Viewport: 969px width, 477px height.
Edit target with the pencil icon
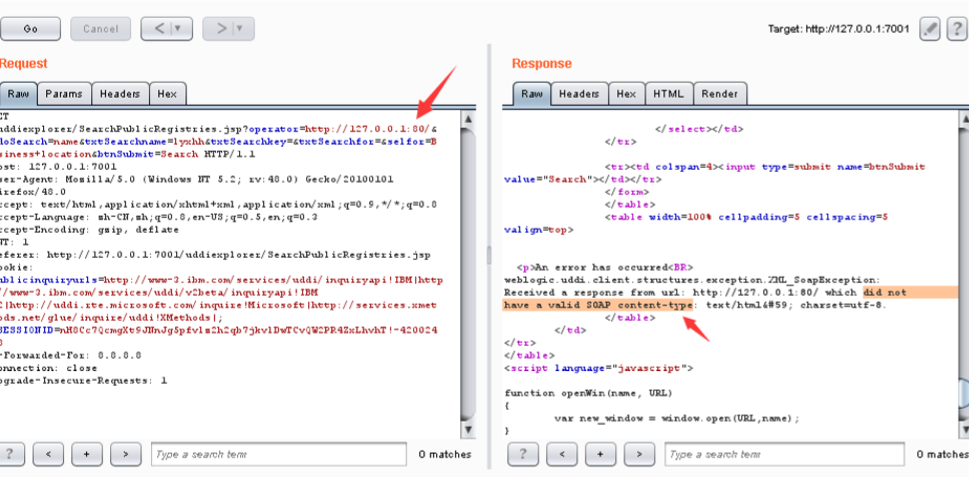pyautogui.click(x=929, y=29)
